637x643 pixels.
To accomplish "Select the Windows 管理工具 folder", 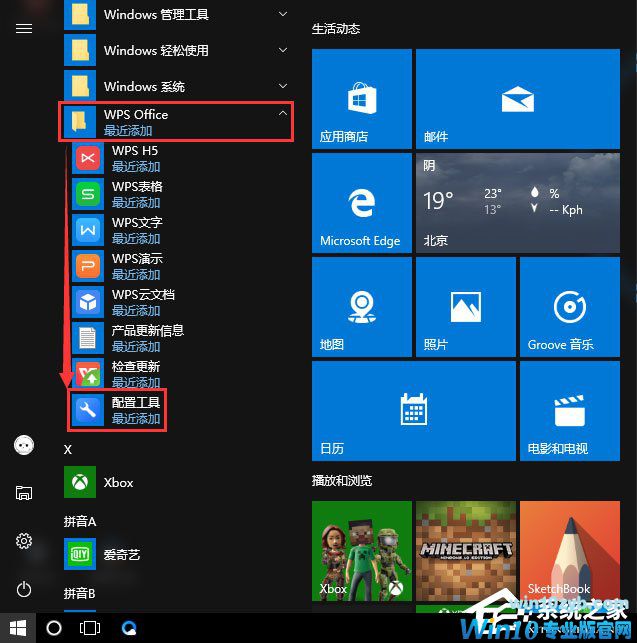I will click(x=178, y=14).
